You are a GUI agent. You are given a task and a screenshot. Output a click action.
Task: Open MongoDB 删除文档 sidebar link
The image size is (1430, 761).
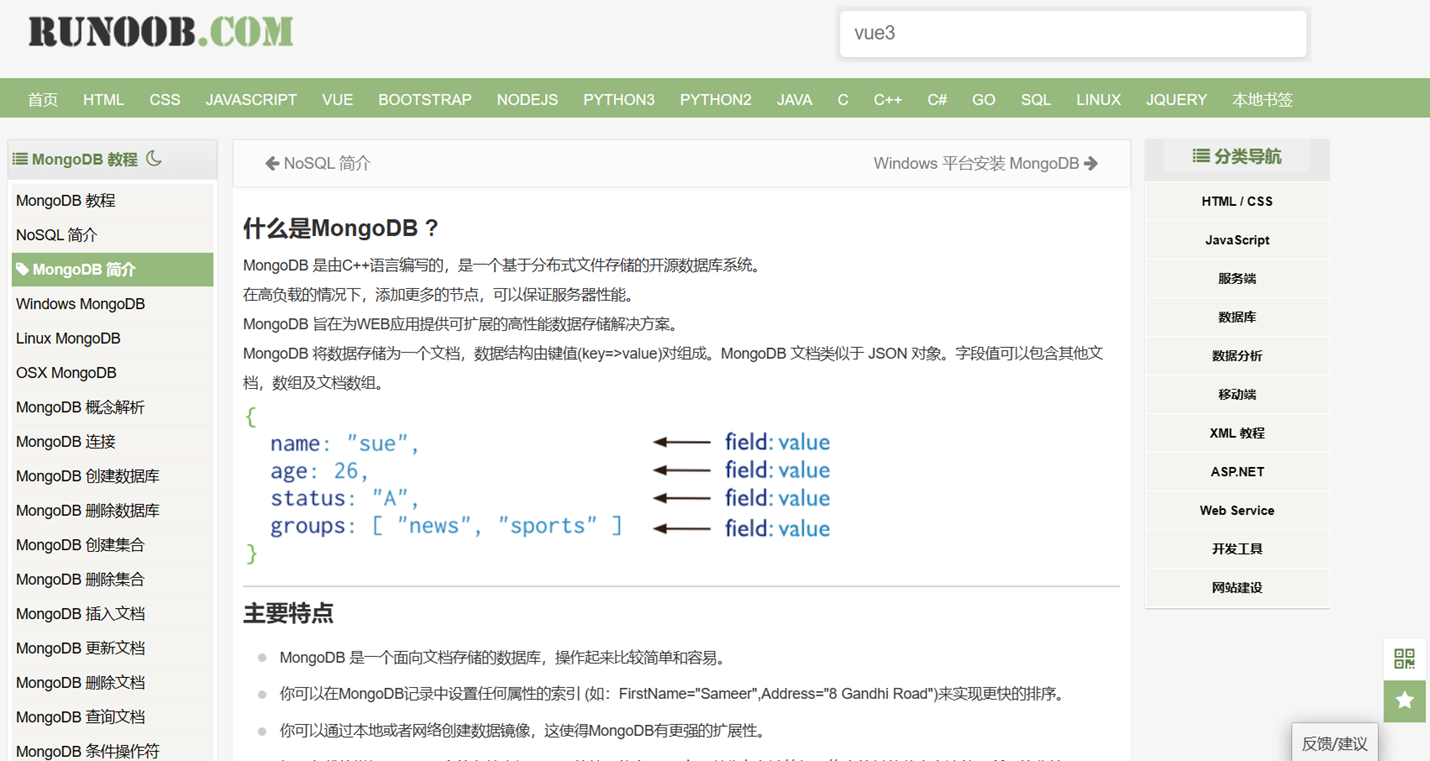pyautogui.click(x=112, y=683)
